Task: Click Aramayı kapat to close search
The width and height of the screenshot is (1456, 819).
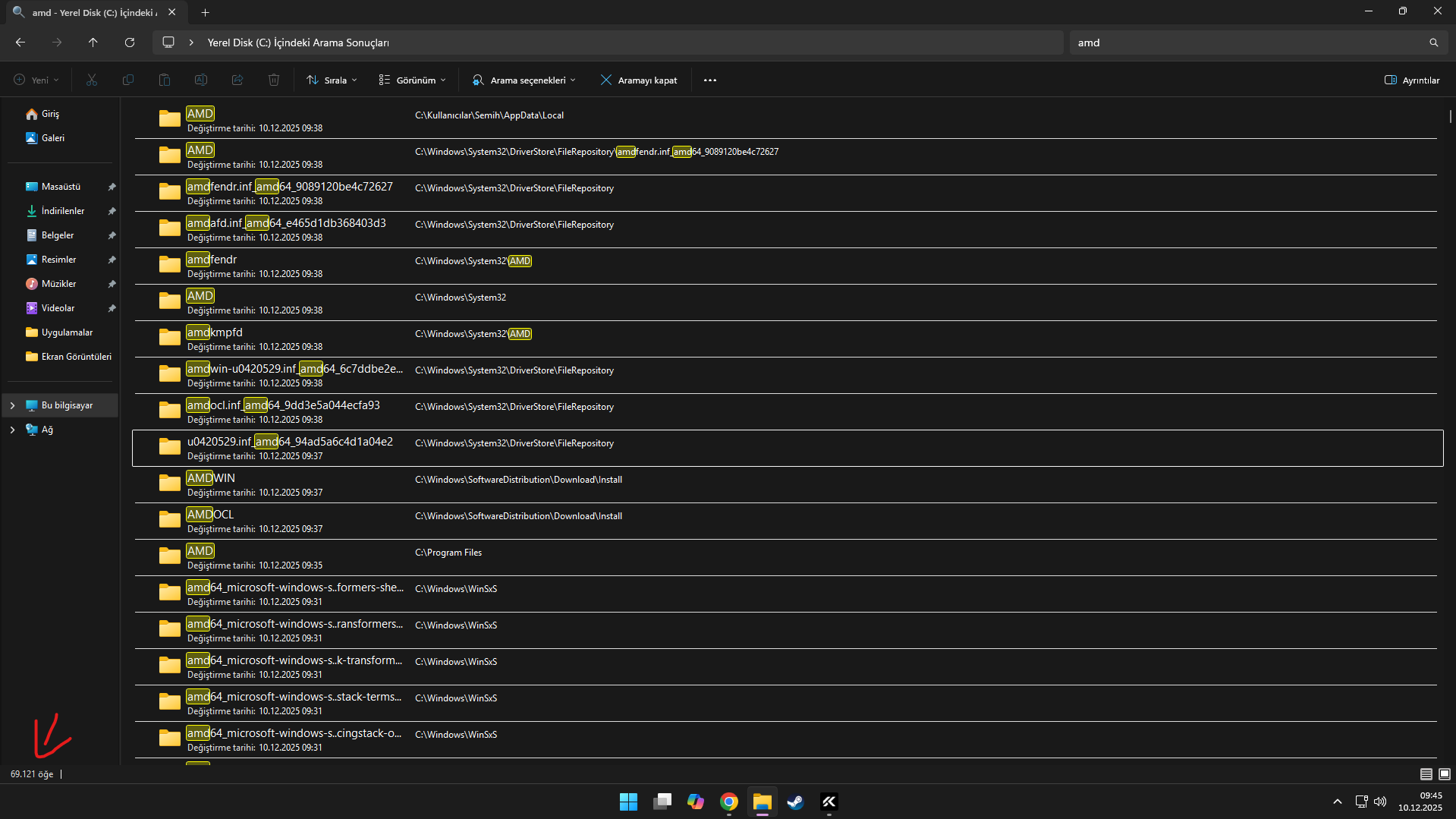Action: (639, 80)
